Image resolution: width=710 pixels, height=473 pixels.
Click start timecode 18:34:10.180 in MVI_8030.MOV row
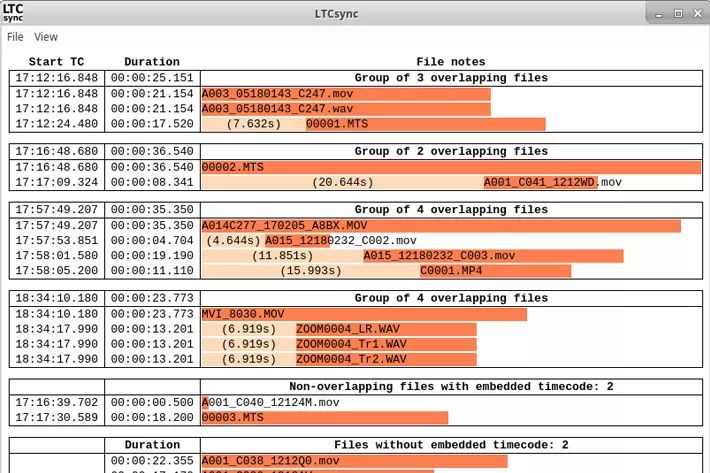[x=57, y=314]
